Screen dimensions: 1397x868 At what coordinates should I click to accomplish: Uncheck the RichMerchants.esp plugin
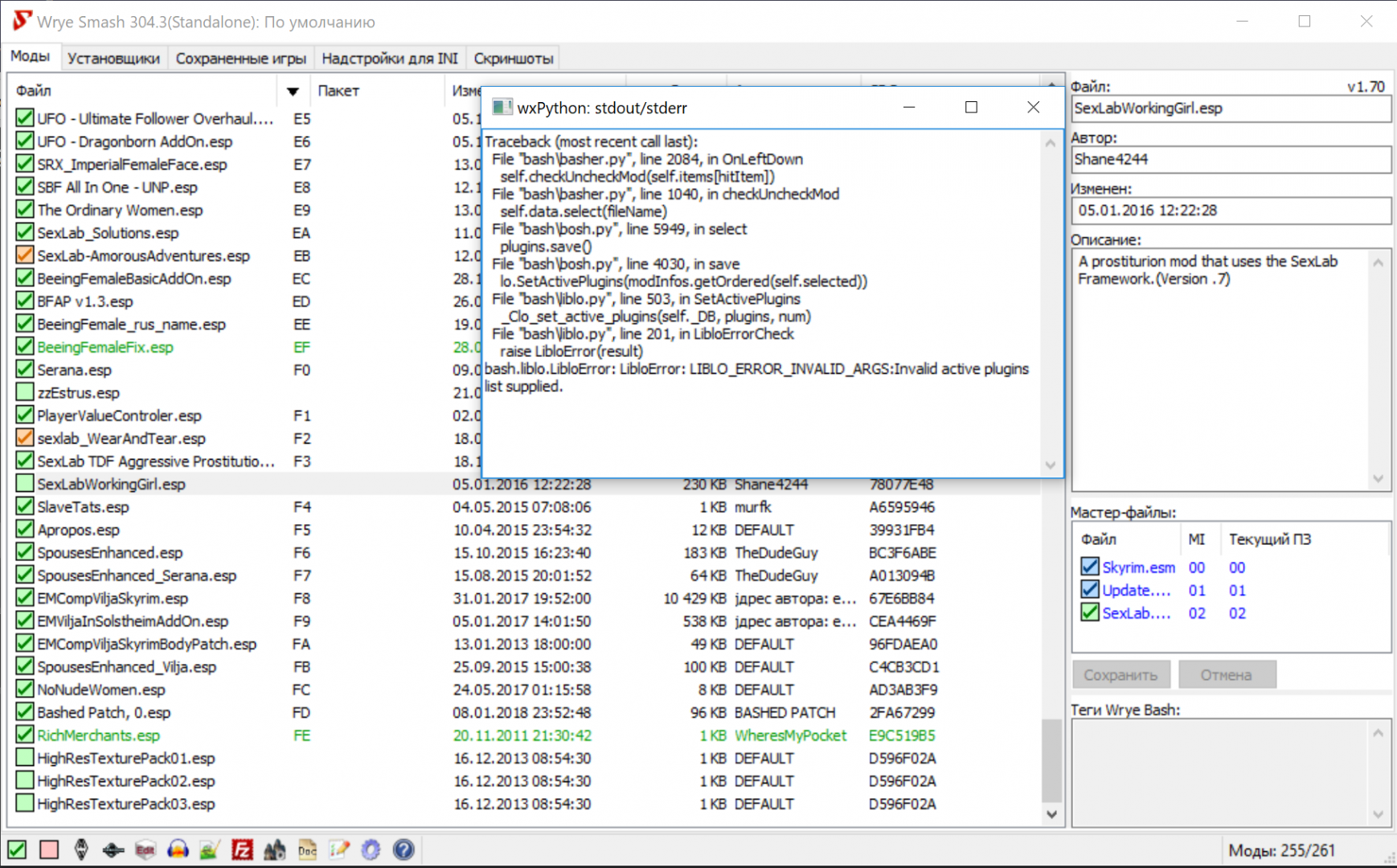pyautogui.click(x=25, y=735)
